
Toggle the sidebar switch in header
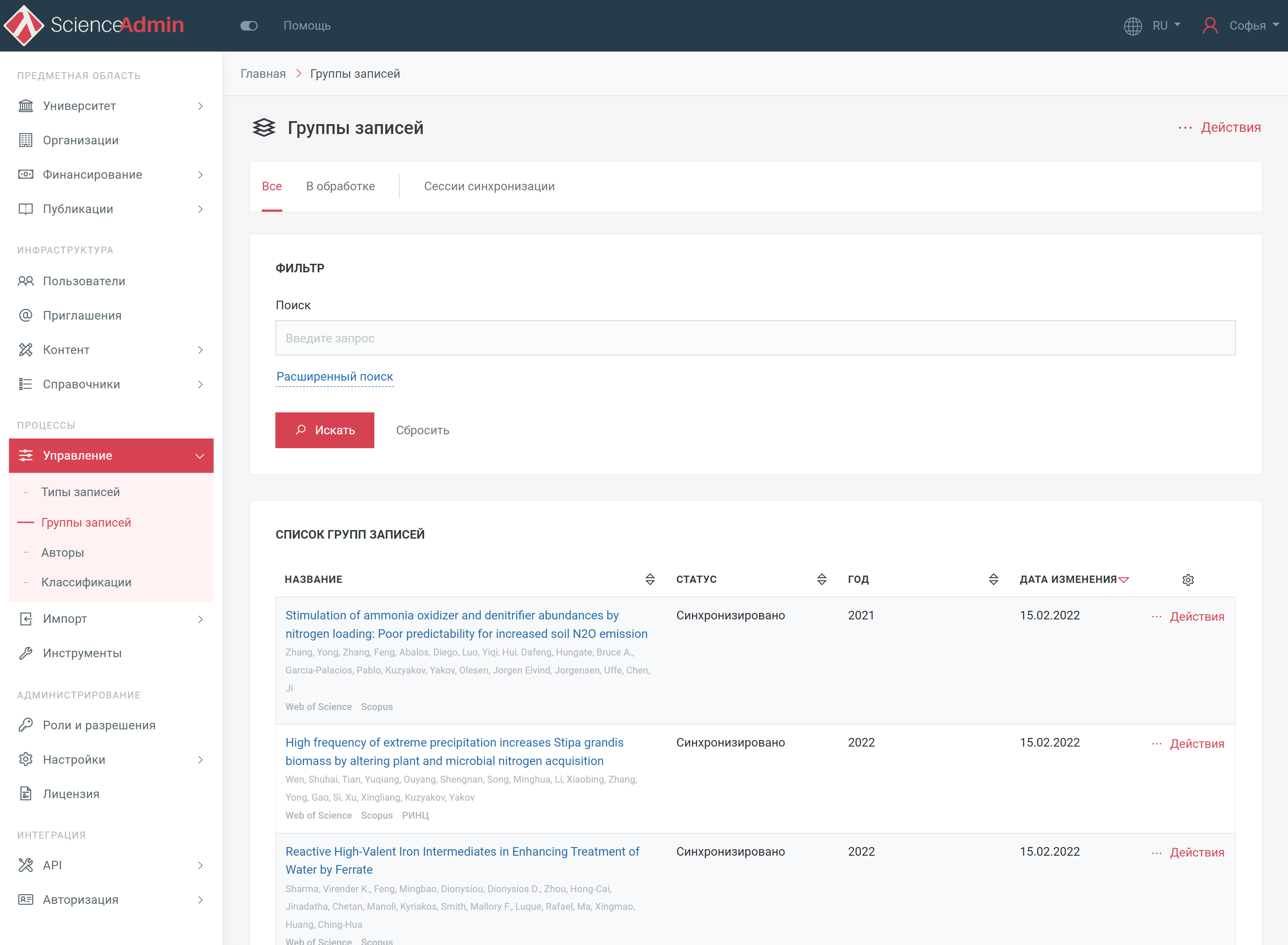249,26
